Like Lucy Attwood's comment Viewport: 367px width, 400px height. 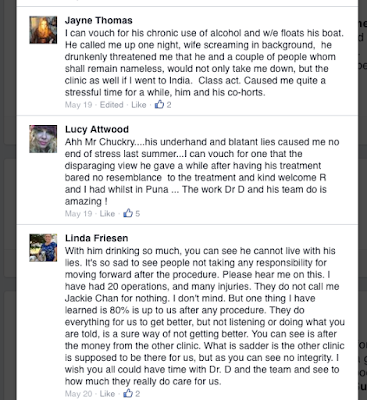pos(107,213)
